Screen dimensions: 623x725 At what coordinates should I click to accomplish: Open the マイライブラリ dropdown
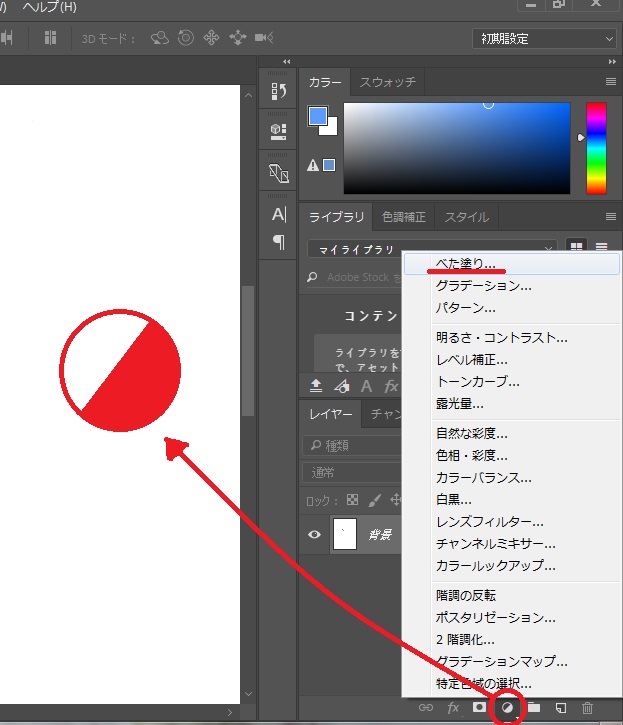432,250
